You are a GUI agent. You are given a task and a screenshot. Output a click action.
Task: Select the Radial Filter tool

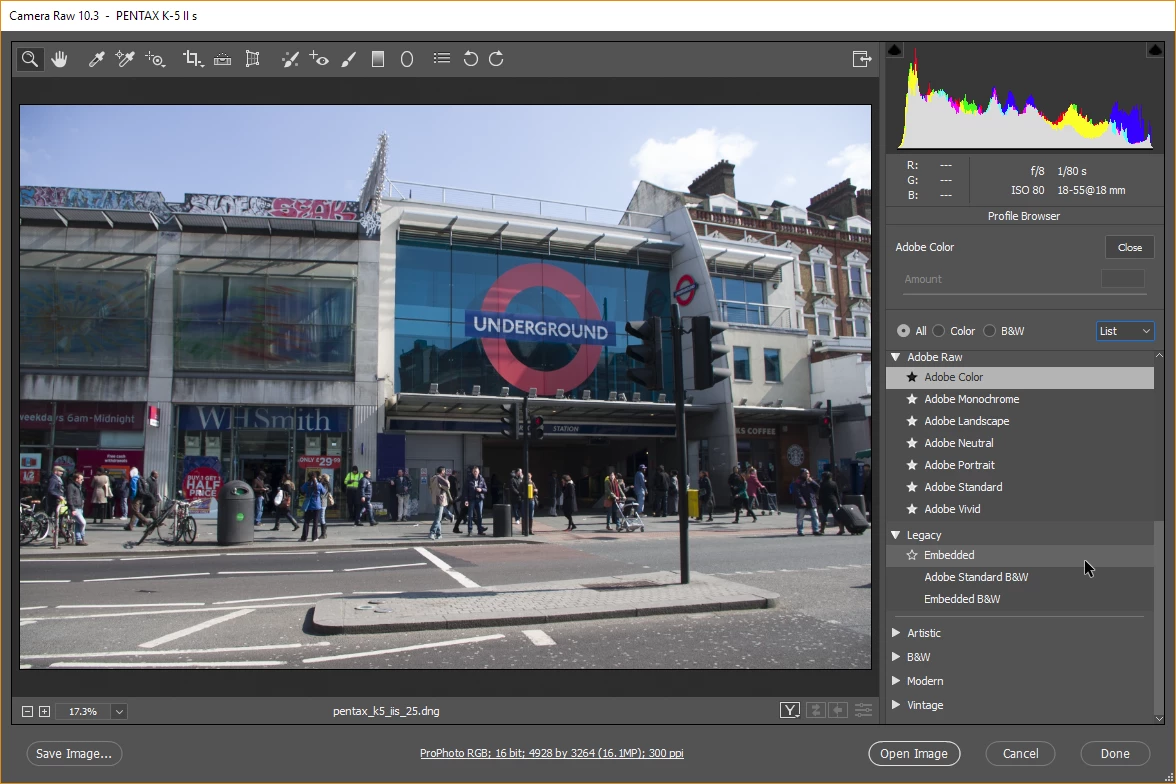(x=406, y=59)
